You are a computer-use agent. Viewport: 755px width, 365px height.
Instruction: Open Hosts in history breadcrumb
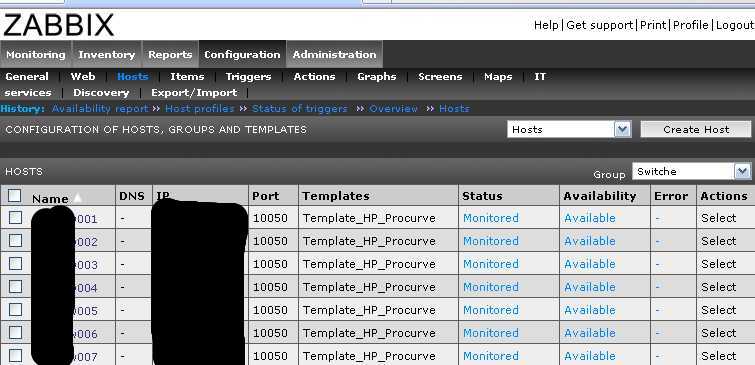coord(454,109)
